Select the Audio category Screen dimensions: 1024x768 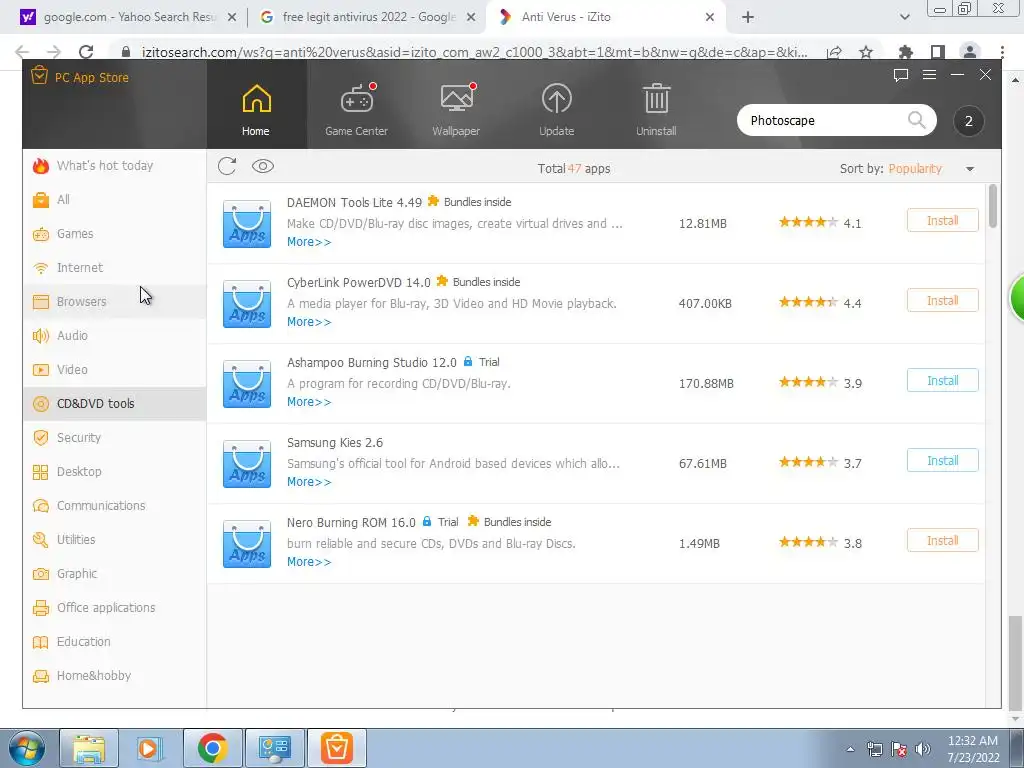pyautogui.click(x=114, y=336)
